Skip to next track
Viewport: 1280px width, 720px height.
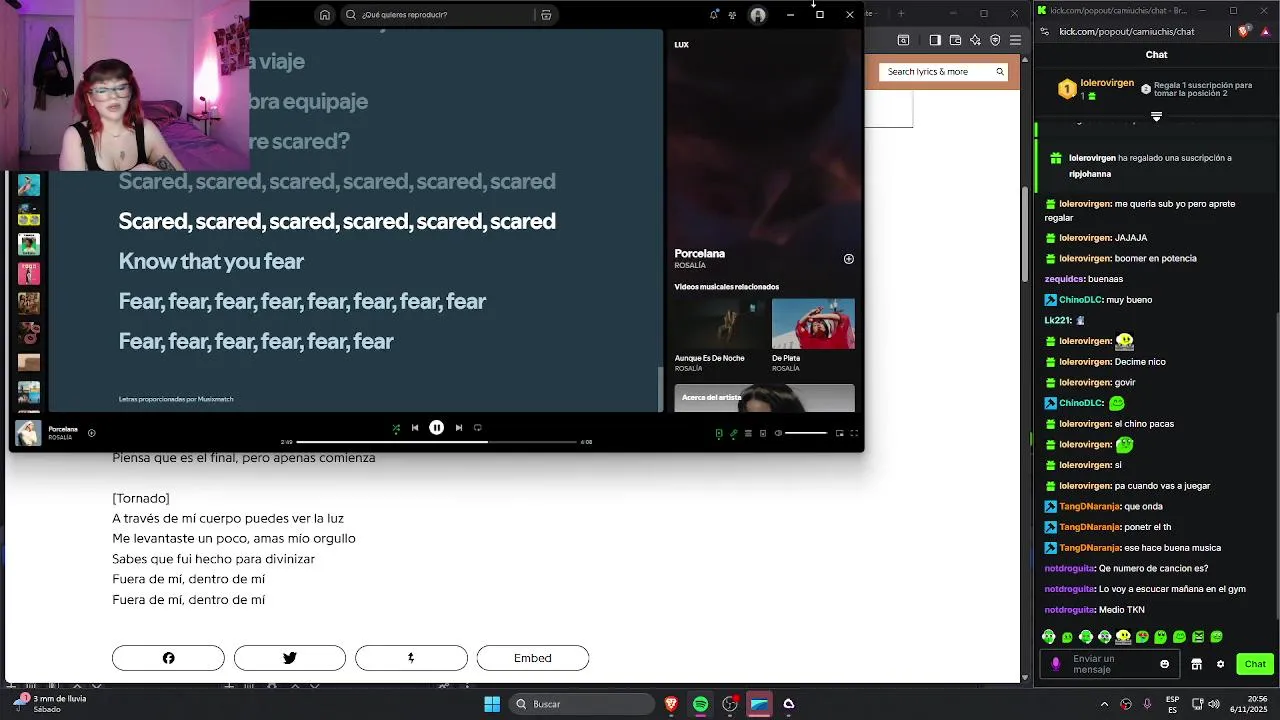[x=459, y=428]
